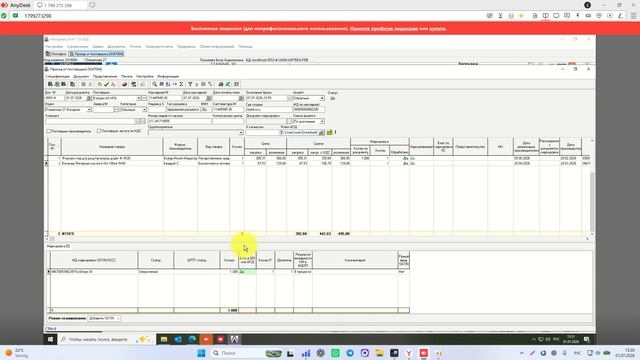Click the copy documents toolbar icon
The height and width of the screenshot is (360, 640).
(x=72, y=84)
